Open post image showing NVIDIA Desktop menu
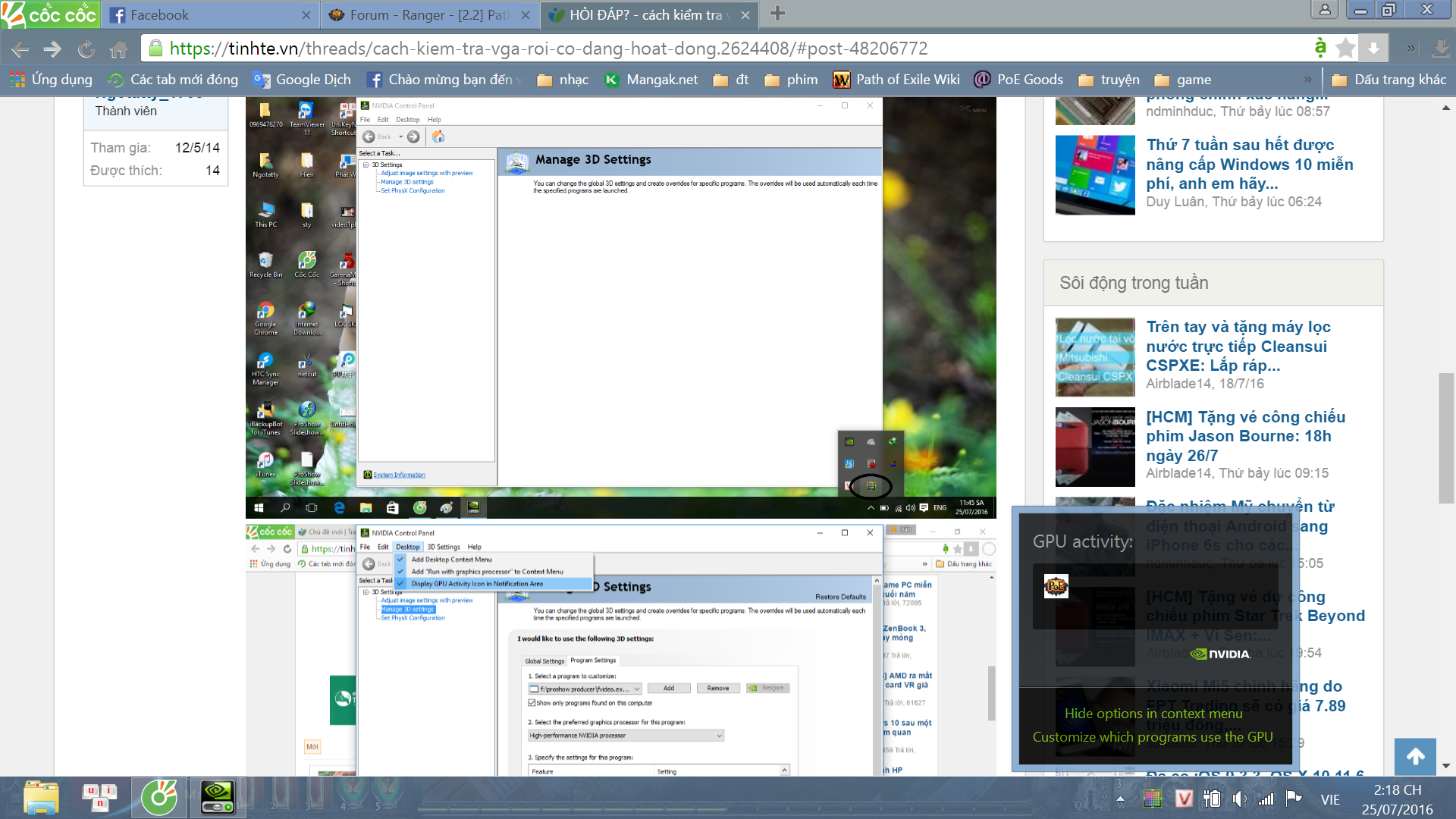 pyautogui.click(x=620, y=649)
